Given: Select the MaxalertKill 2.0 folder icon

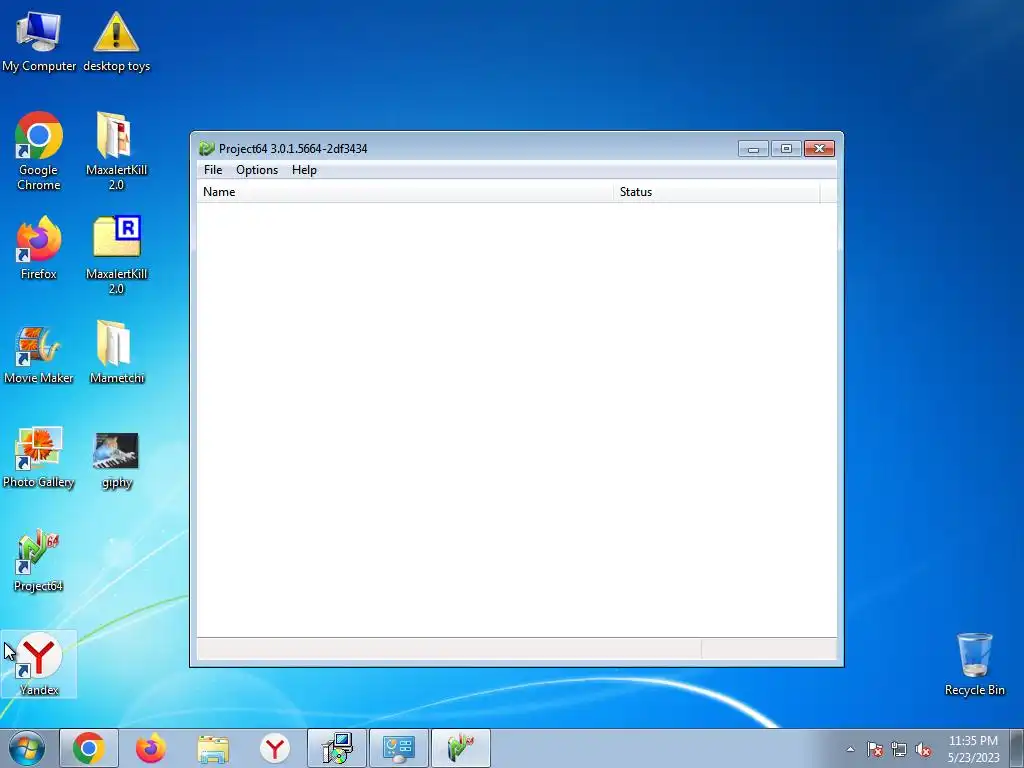Looking at the screenshot, I should click(116, 152).
